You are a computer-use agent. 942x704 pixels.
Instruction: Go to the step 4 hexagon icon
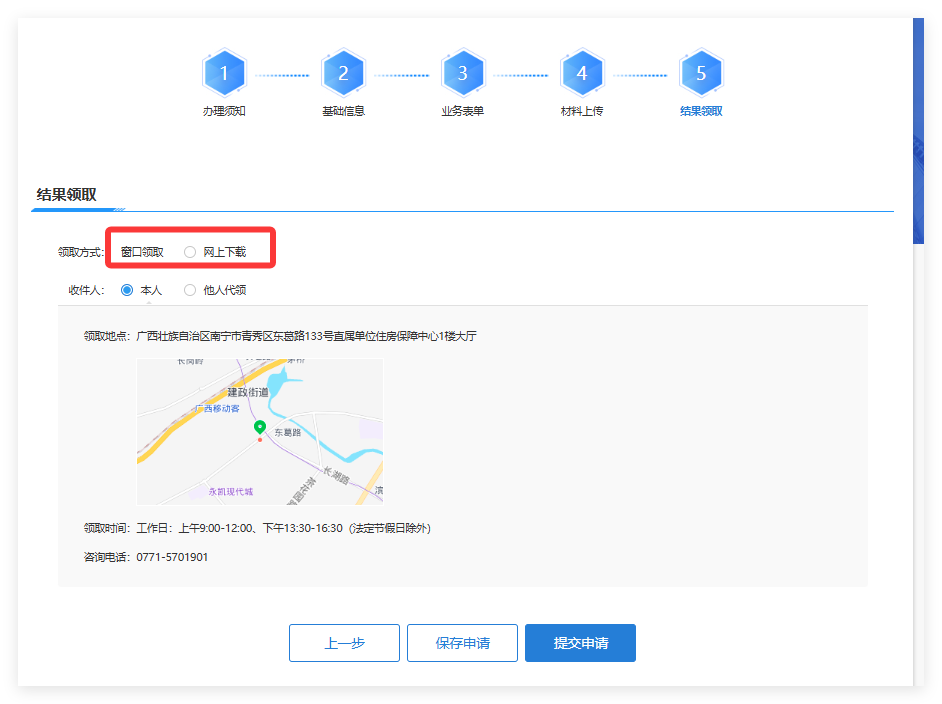click(x=581, y=73)
